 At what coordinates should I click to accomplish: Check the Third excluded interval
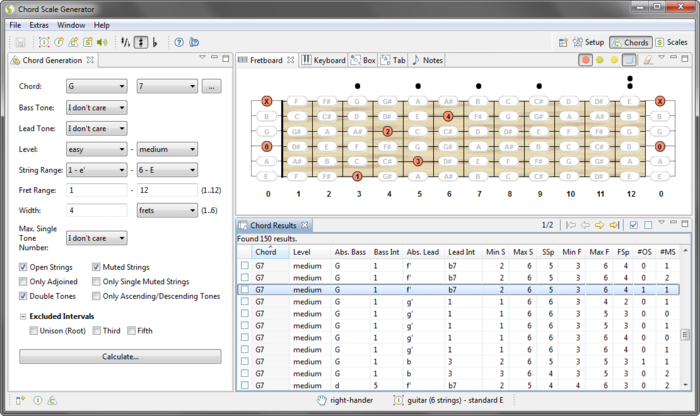click(x=96, y=330)
